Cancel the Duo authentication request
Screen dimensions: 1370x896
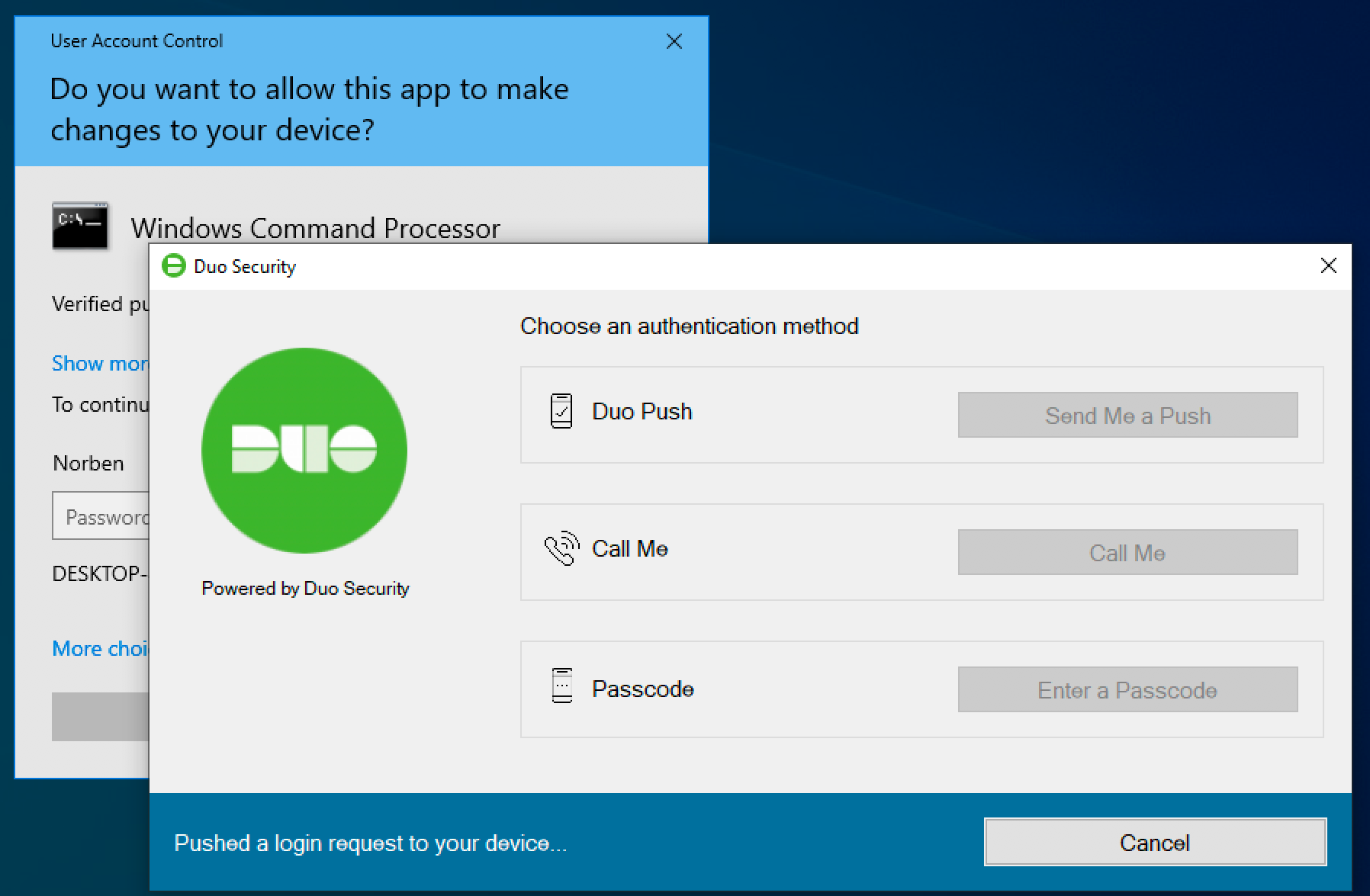[x=1154, y=842]
